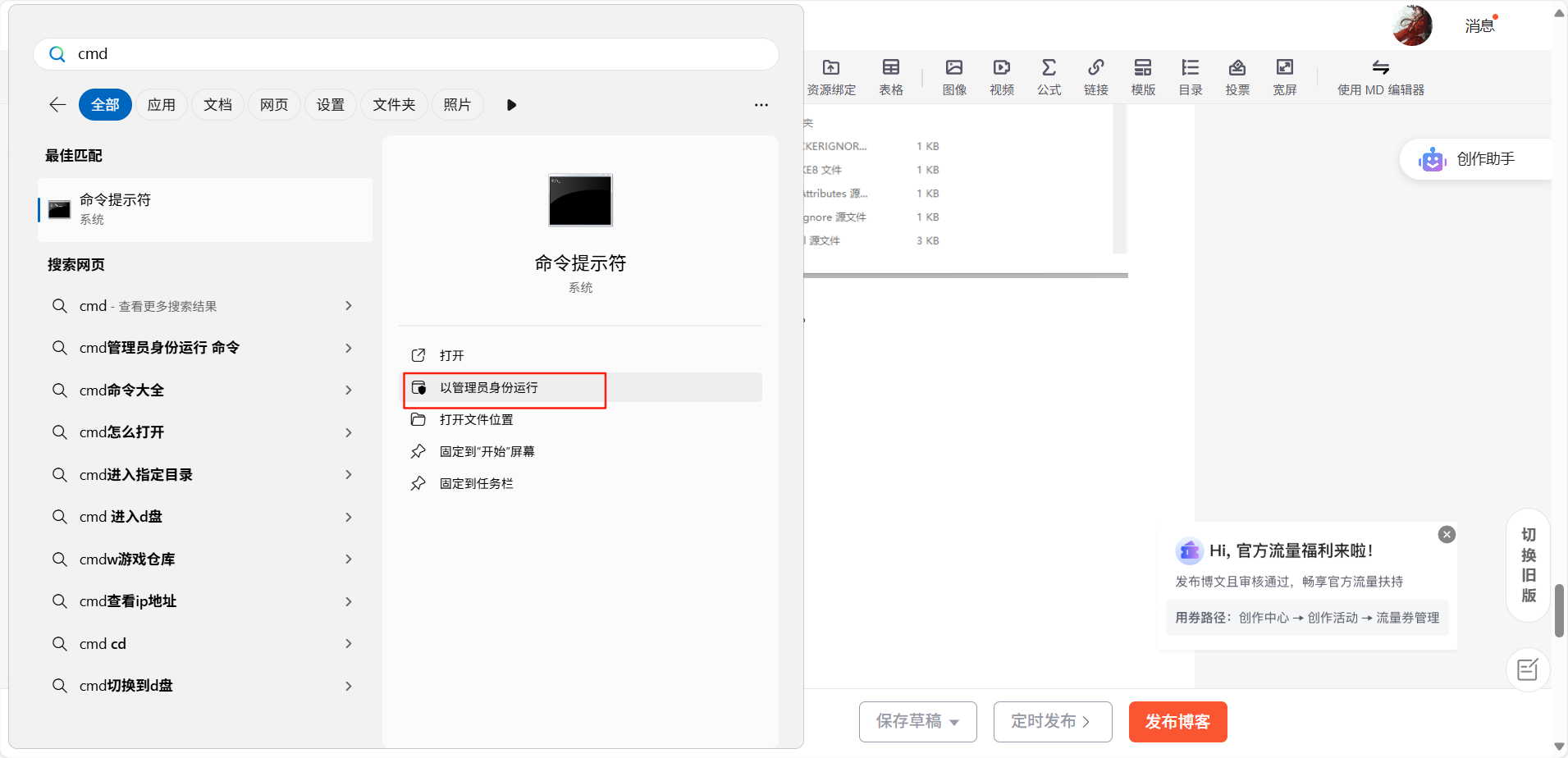This screenshot has width=1568, height=758.
Task: Add a table of contents (目录)
Action: (1190, 75)
